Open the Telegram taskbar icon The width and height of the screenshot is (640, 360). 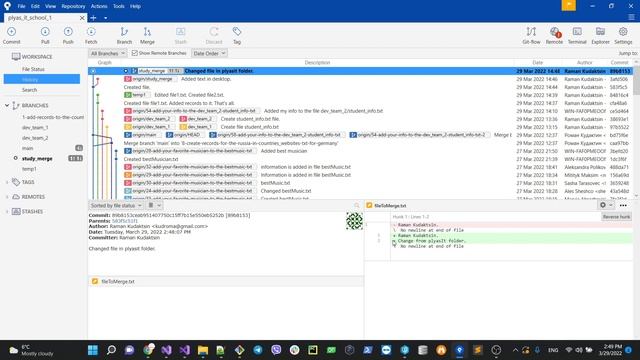[258, 350]
